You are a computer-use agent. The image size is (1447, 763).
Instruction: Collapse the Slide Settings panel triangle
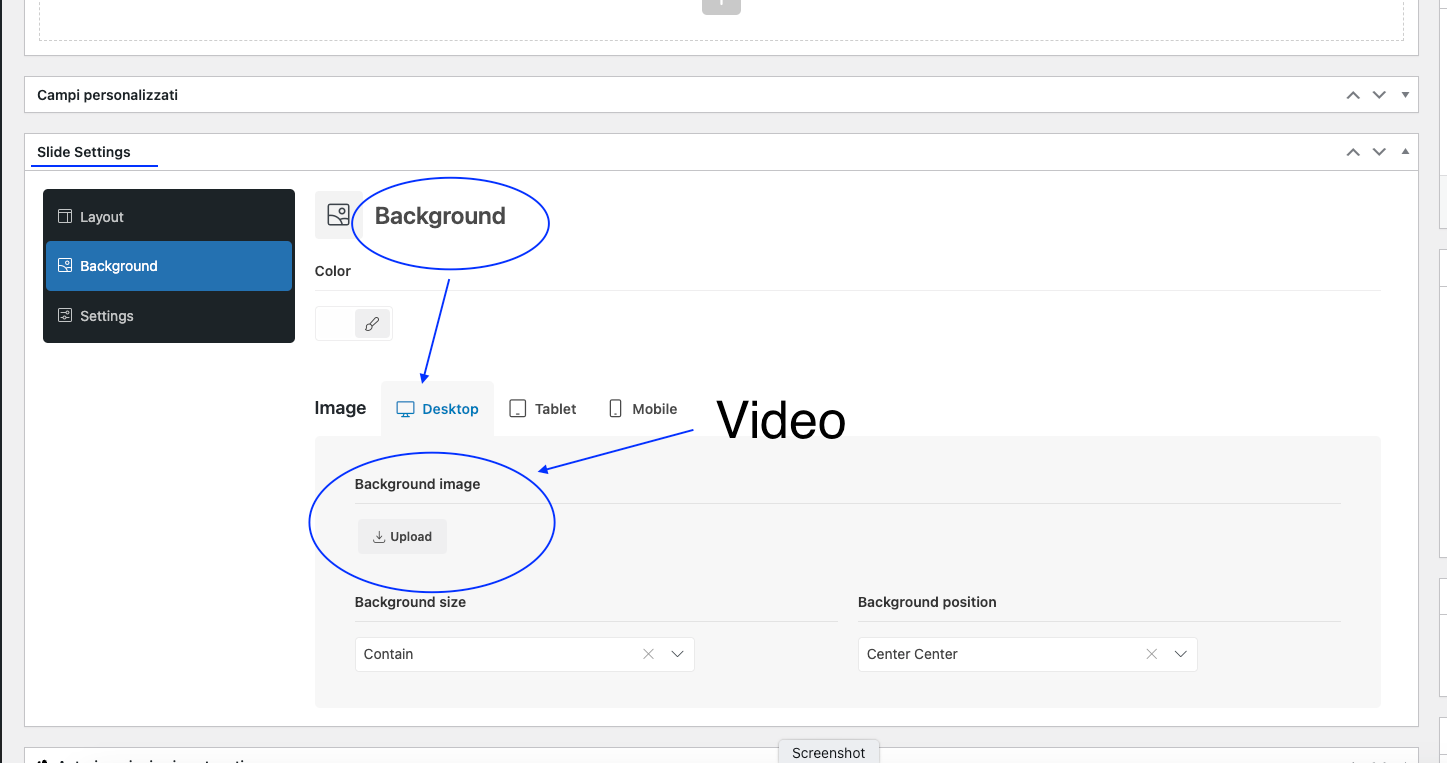click(x=1405, y=152)
